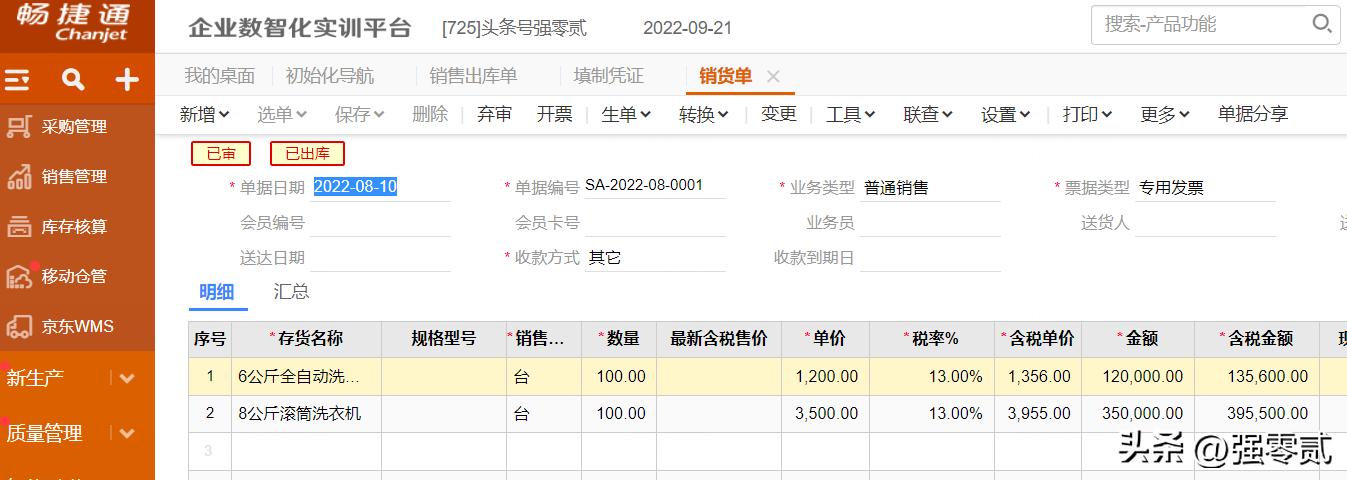This screenshot has height=480, width=1347.
Task: Click the 会员卡号 input field
Action: click(654, 222)
